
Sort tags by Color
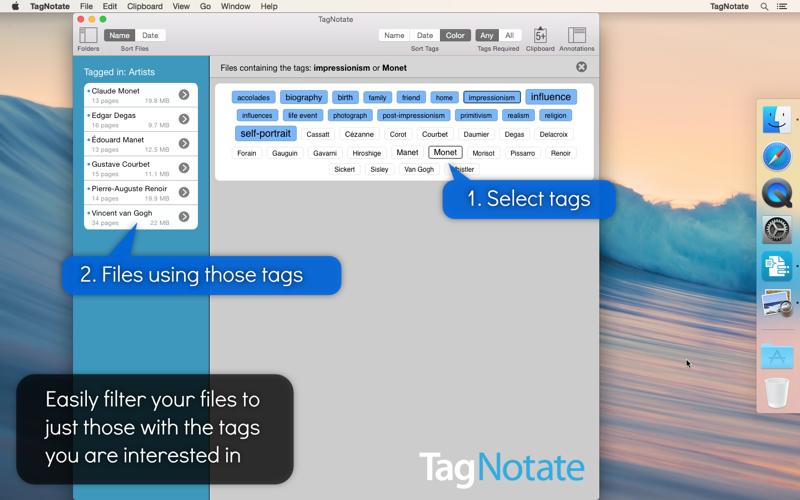click(455, 35)
